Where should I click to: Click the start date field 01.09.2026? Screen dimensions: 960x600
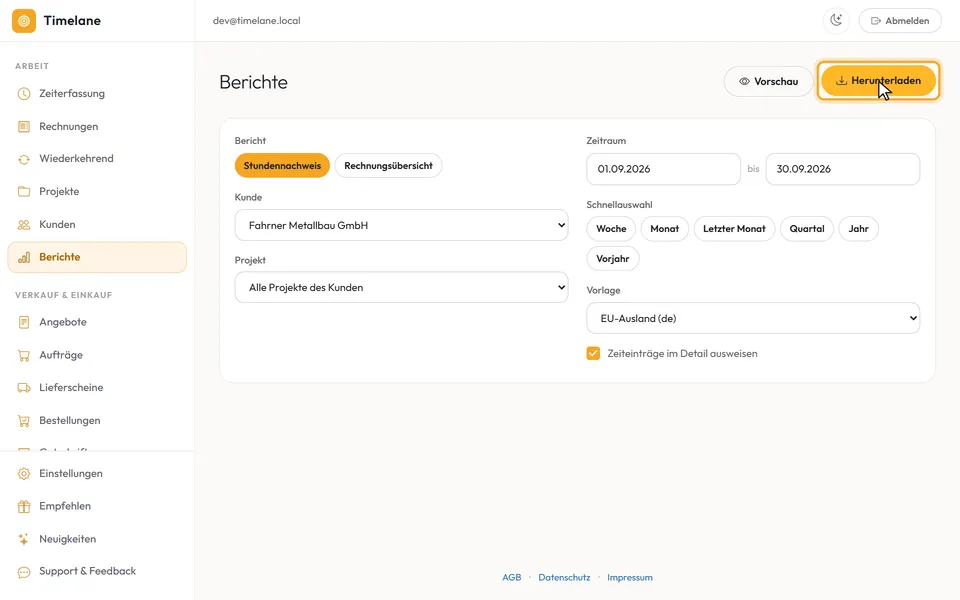(664, 169)
